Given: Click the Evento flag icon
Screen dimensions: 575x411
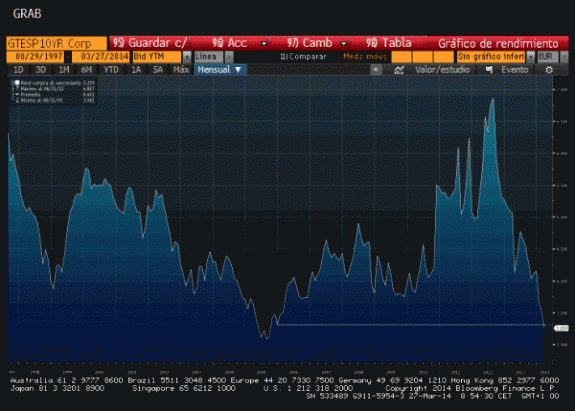Looking at the screenshot, I should pyautogui.click(x=489, y=69).
